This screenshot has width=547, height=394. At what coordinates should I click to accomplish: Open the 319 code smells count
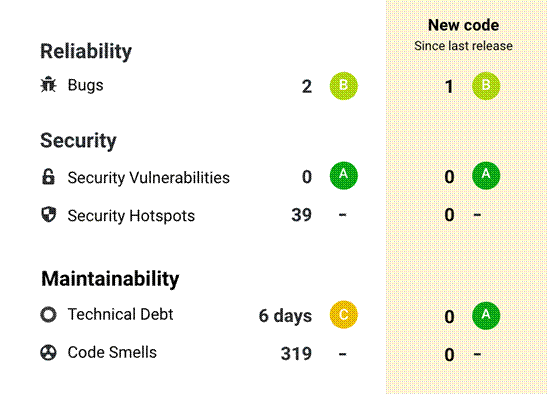click(296, 354)
